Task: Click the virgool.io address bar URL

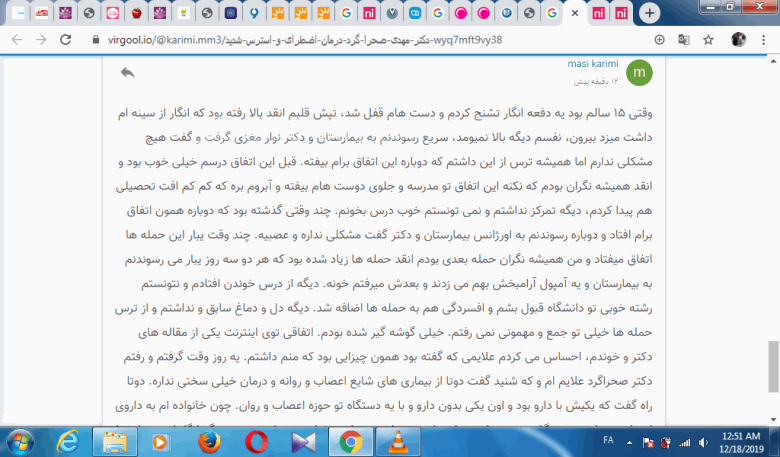Action: click(x=300, y=40)
